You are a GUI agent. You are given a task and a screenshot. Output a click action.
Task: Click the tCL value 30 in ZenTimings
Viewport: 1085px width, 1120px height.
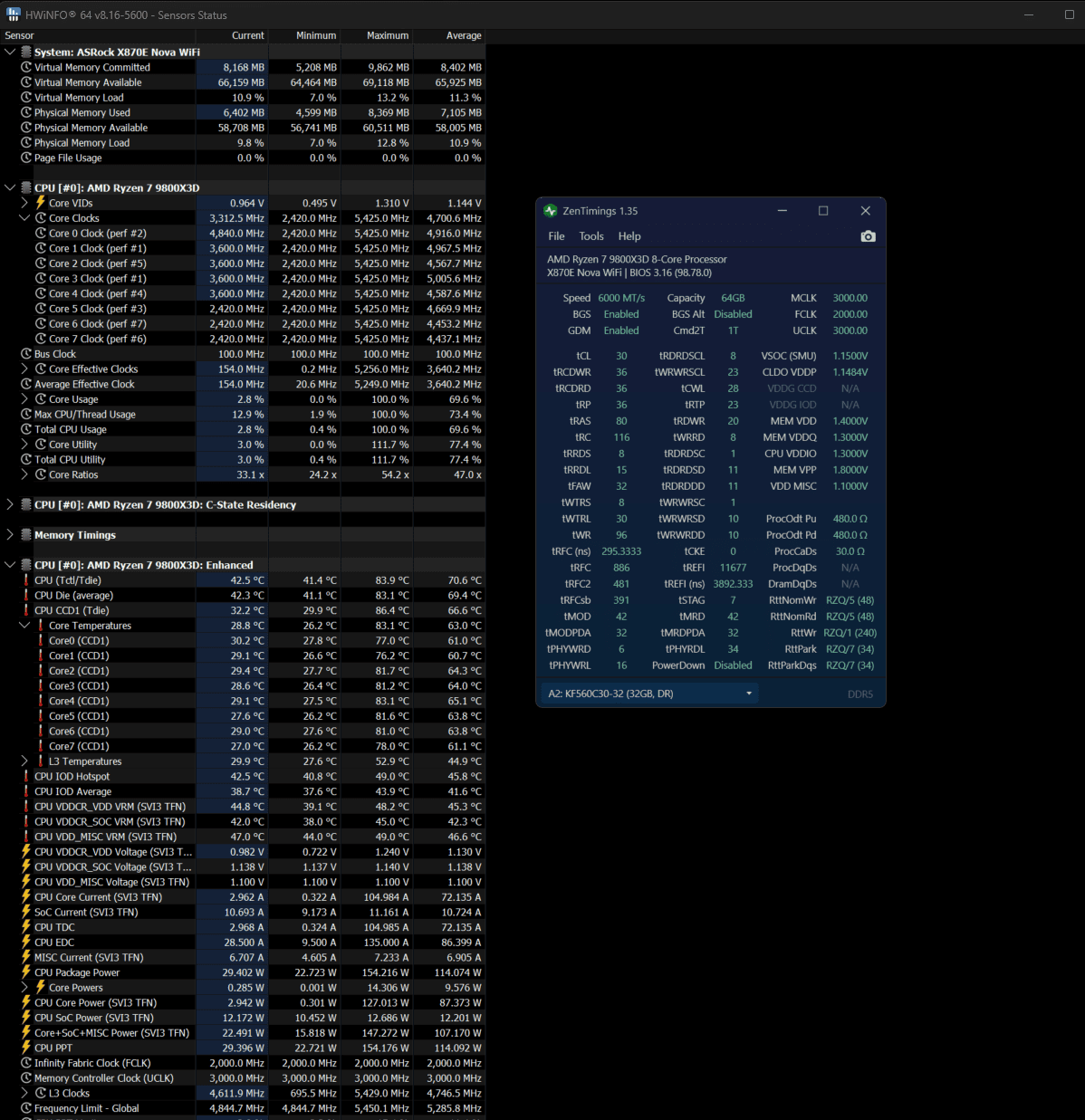point(621,356)
